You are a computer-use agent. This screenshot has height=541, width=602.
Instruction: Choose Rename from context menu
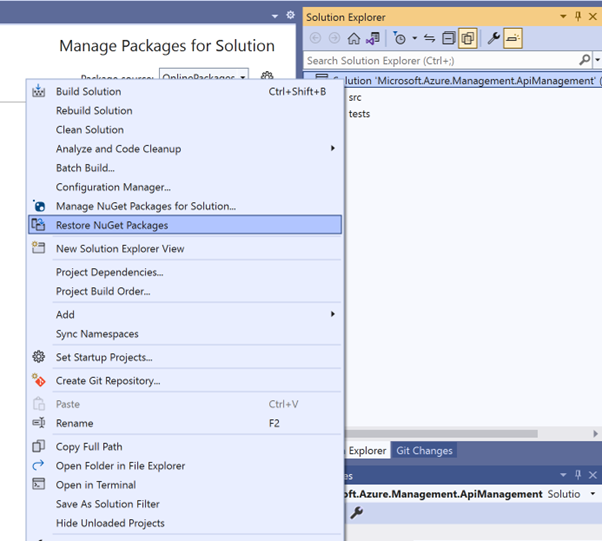pyautogui.click(x=185, y=423)
